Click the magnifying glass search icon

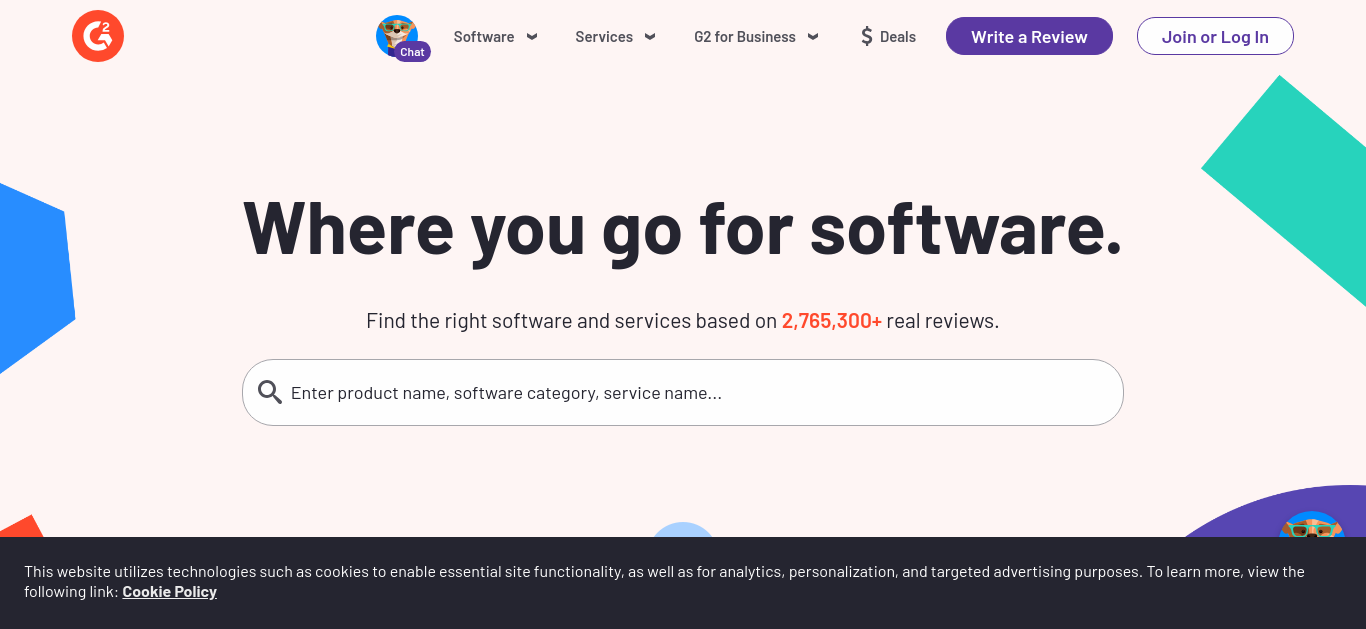[270, 392]
